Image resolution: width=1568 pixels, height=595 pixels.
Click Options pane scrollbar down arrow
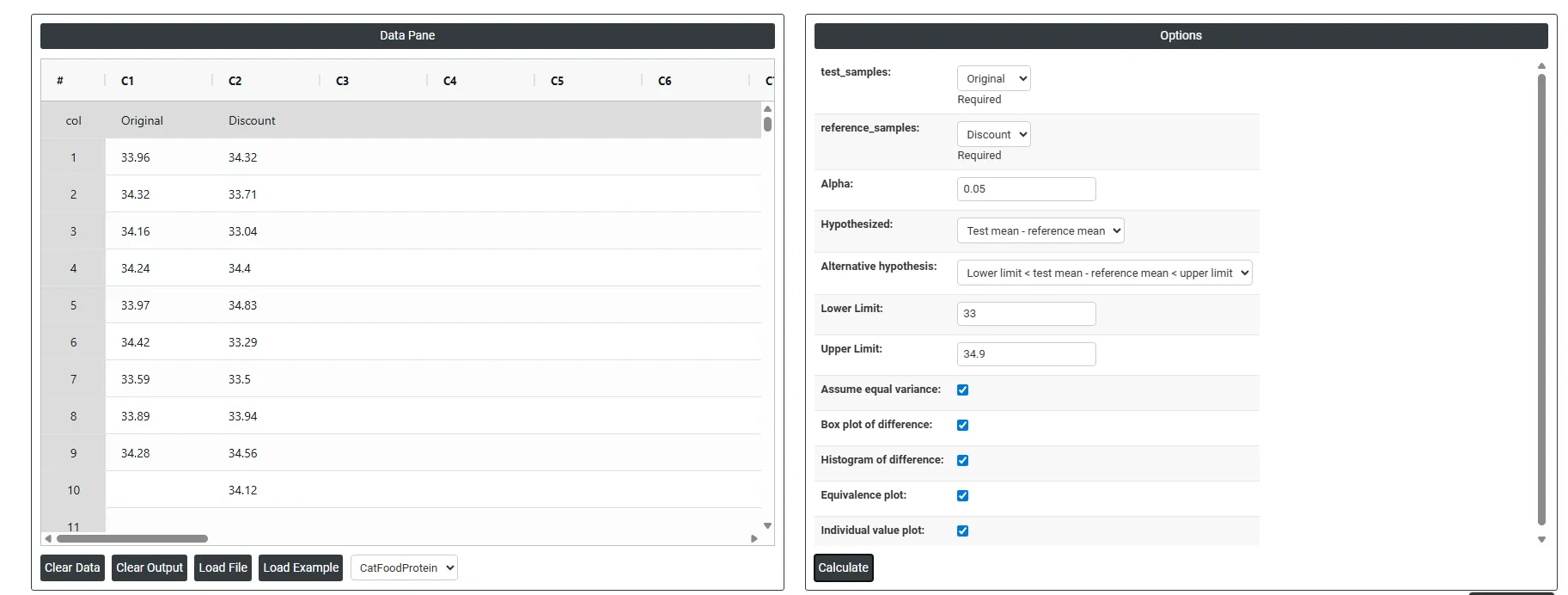1541,539
